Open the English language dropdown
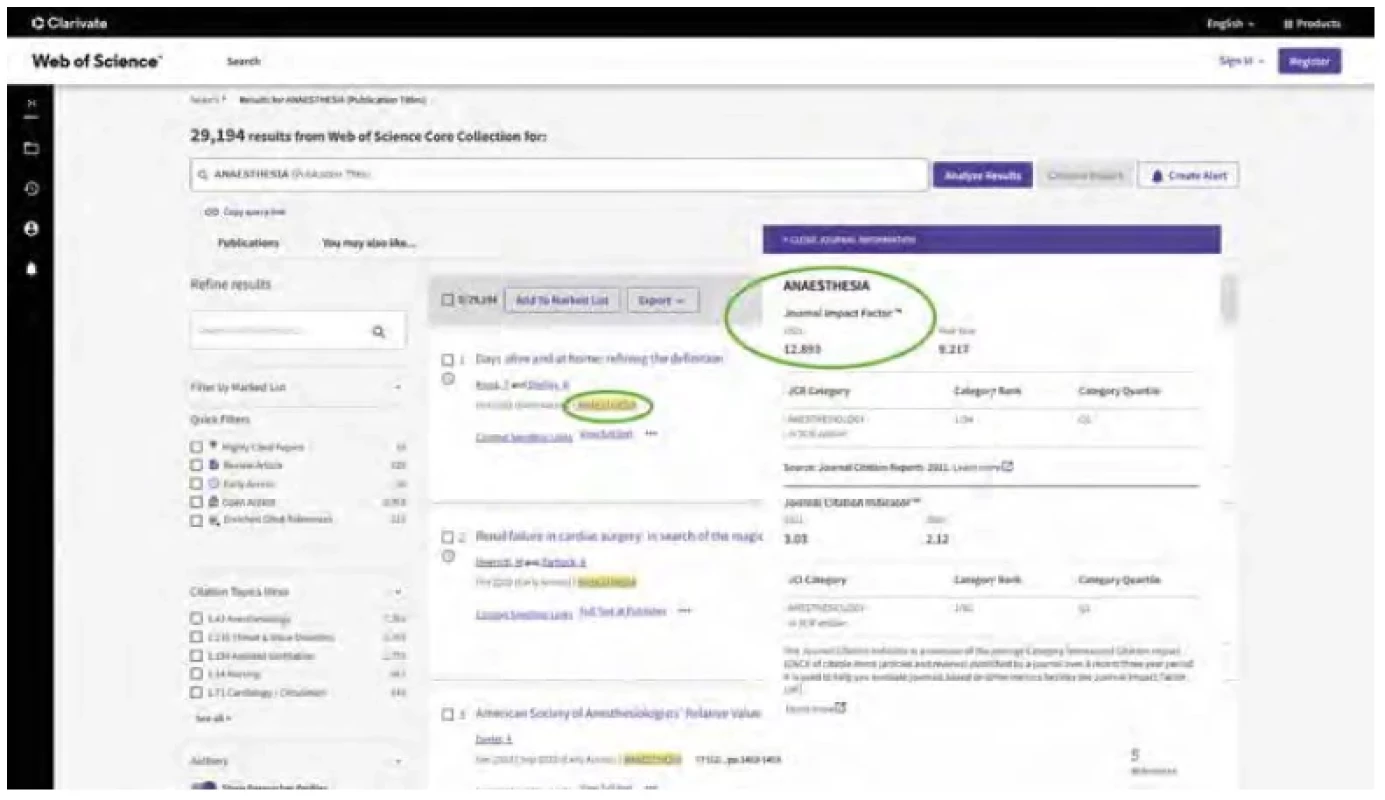1385x800 pixels. (x=1230, y=23)
